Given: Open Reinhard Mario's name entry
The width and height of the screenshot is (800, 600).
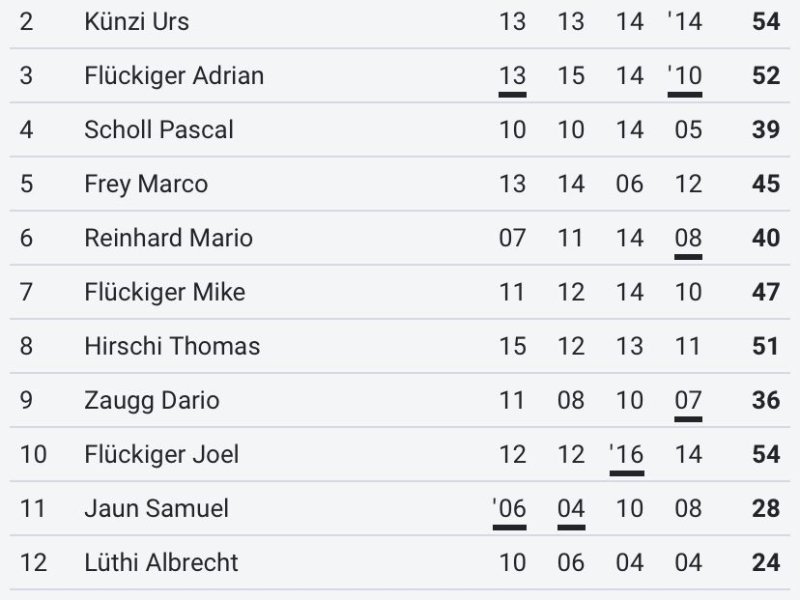Looking at the screenshot, I should (168, 238).
